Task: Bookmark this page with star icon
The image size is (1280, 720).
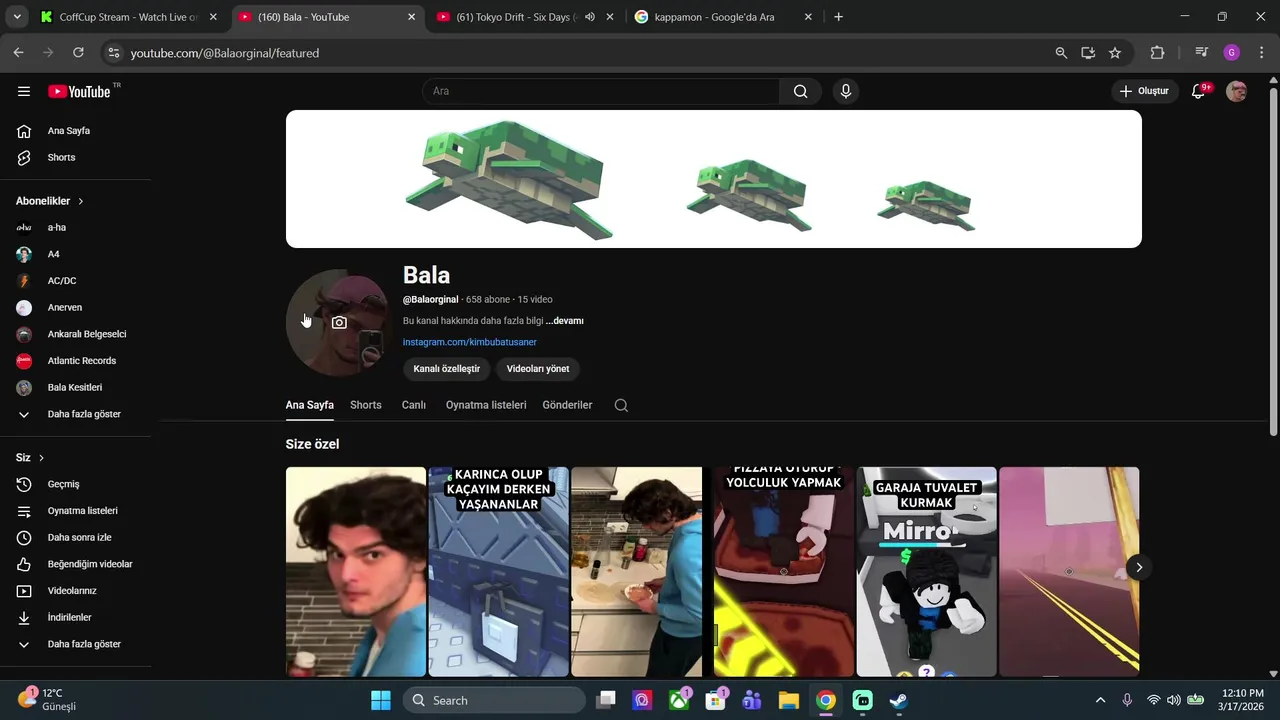Action: tap(1115, 53)
